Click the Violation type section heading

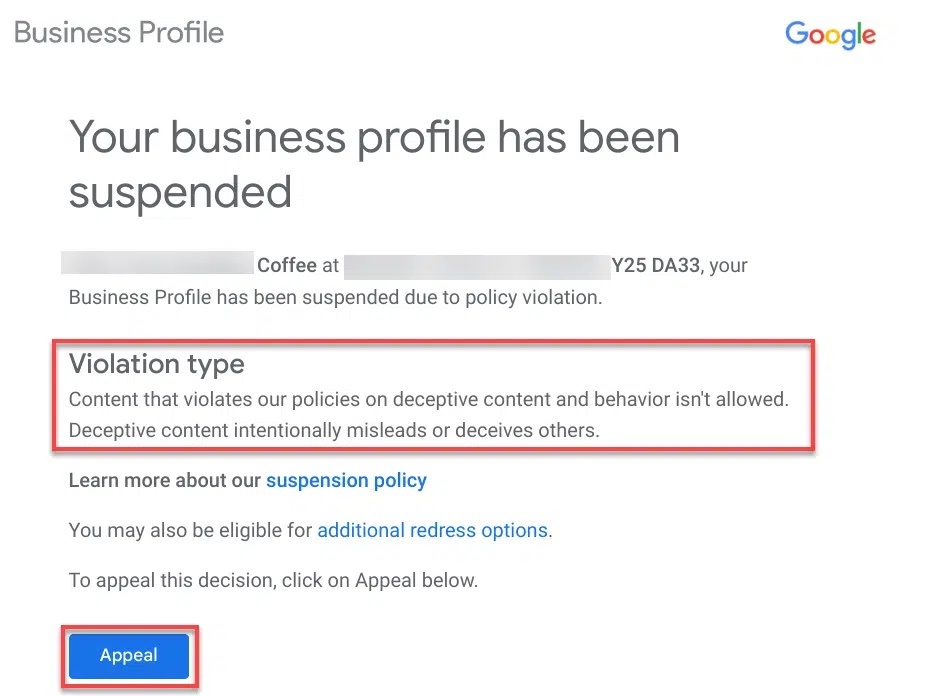click(x=156, y=364)
